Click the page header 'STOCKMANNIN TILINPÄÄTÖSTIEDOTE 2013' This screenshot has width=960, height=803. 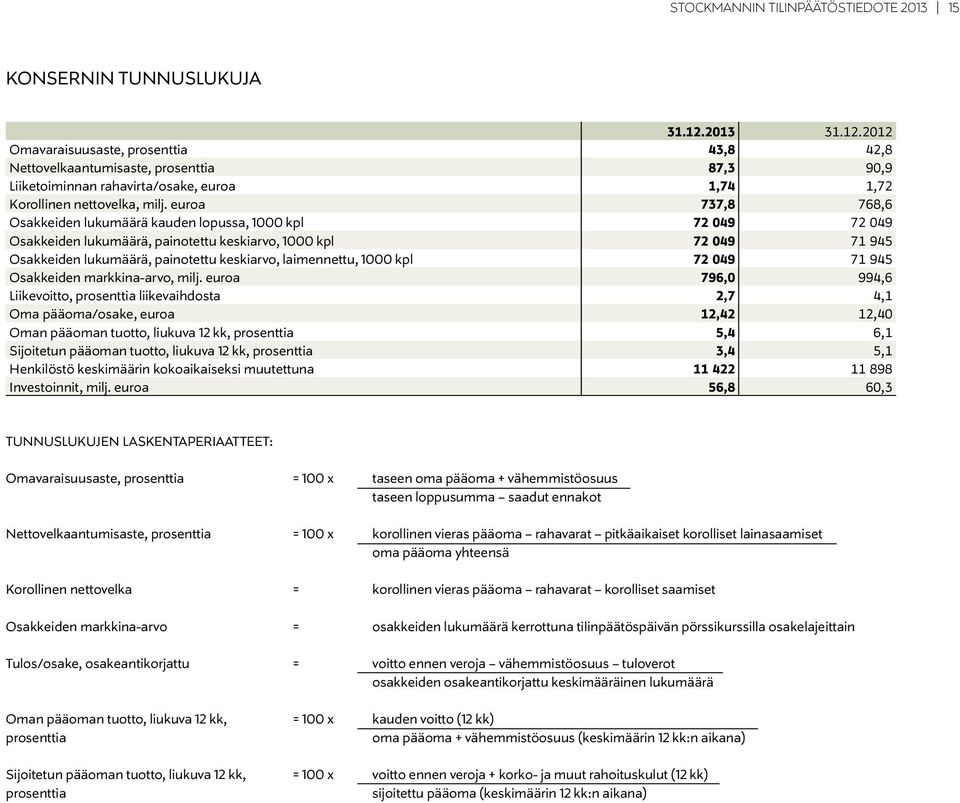(798, 8)
